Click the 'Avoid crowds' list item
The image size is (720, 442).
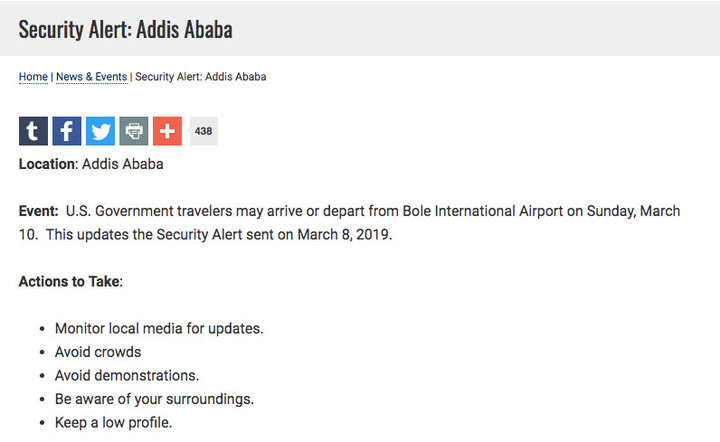click(x=98, y=352)
